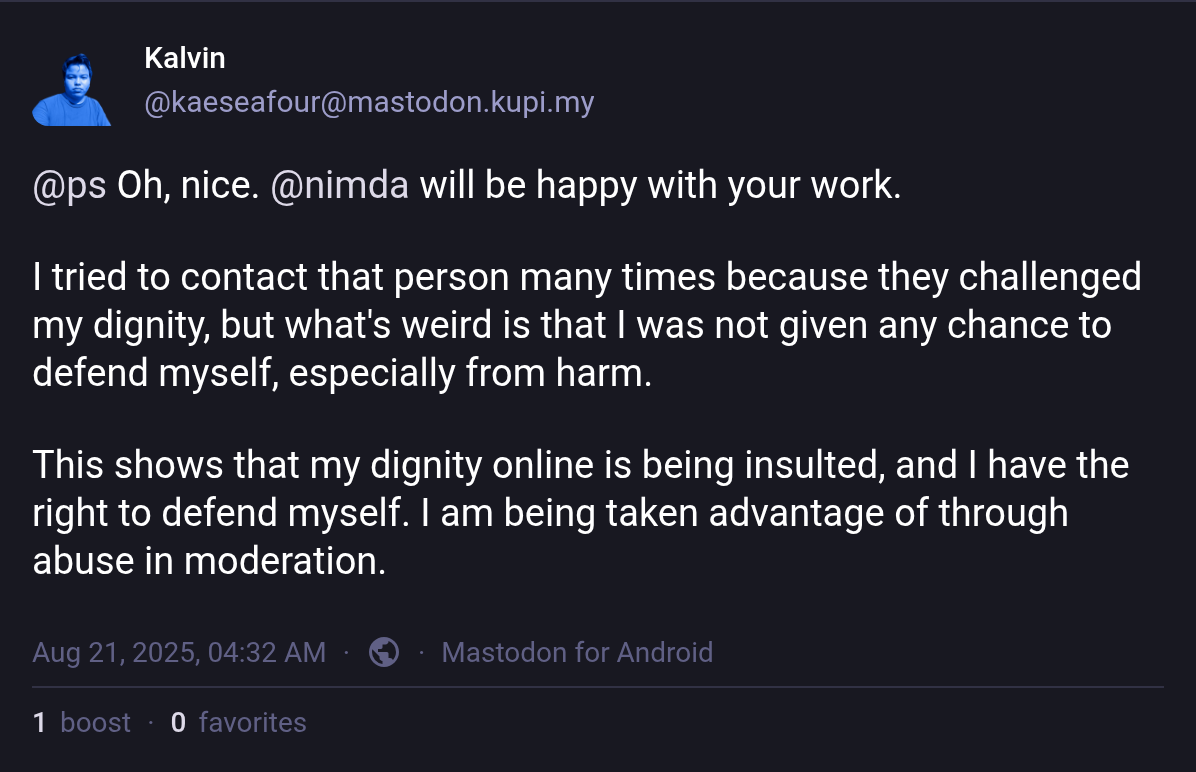The height and width of the screenshot is (772, 1196).
Task: Click the globe public visibility icon
Action: [384, 652]
